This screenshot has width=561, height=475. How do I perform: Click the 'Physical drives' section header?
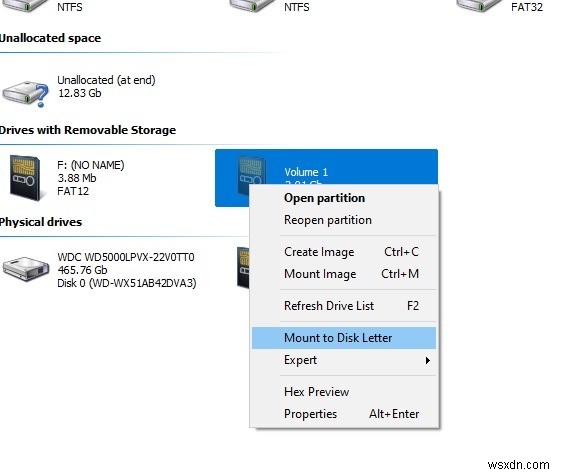click(41, 222)
